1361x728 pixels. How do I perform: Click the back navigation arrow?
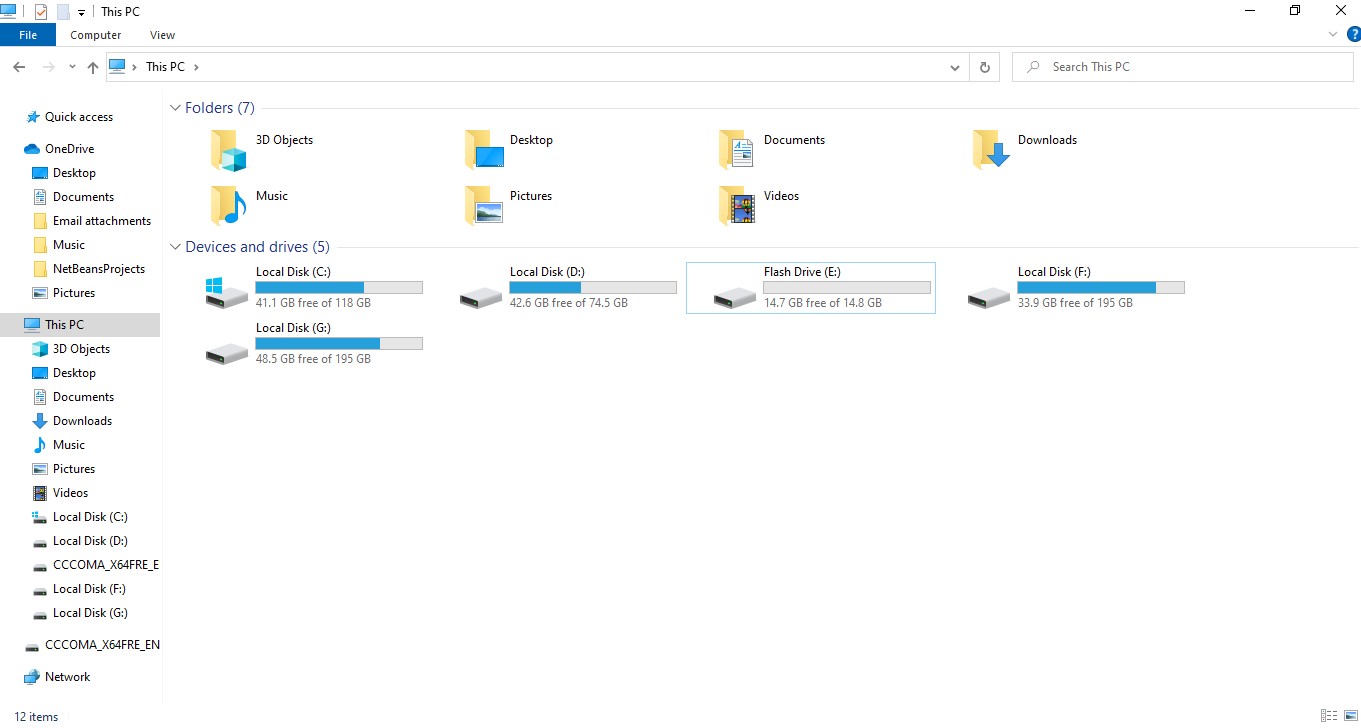[19, 66]
